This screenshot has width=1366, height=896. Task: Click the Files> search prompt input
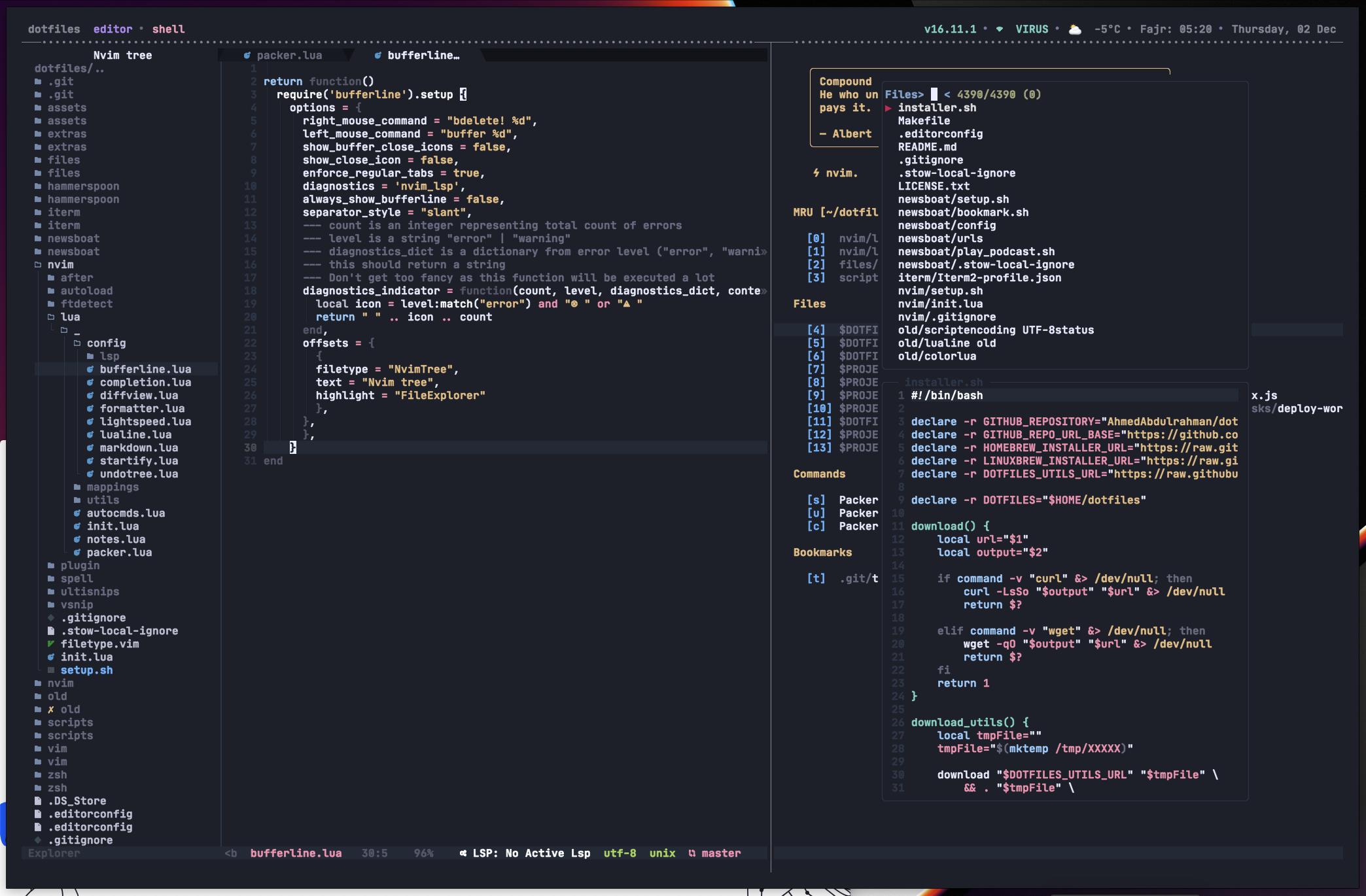coord(934,95)
